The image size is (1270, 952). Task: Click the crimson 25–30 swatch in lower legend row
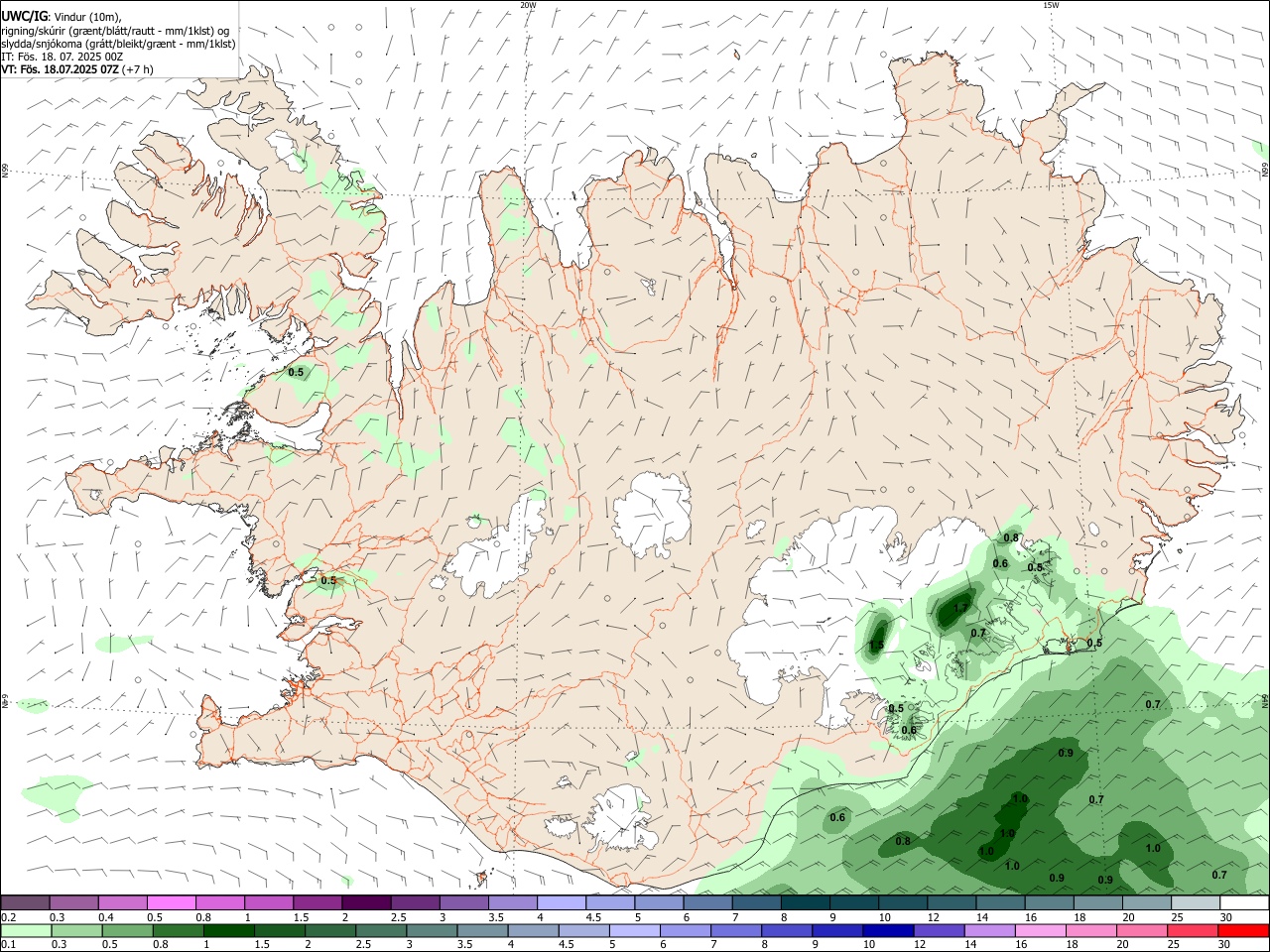[x=1191, y=931]
